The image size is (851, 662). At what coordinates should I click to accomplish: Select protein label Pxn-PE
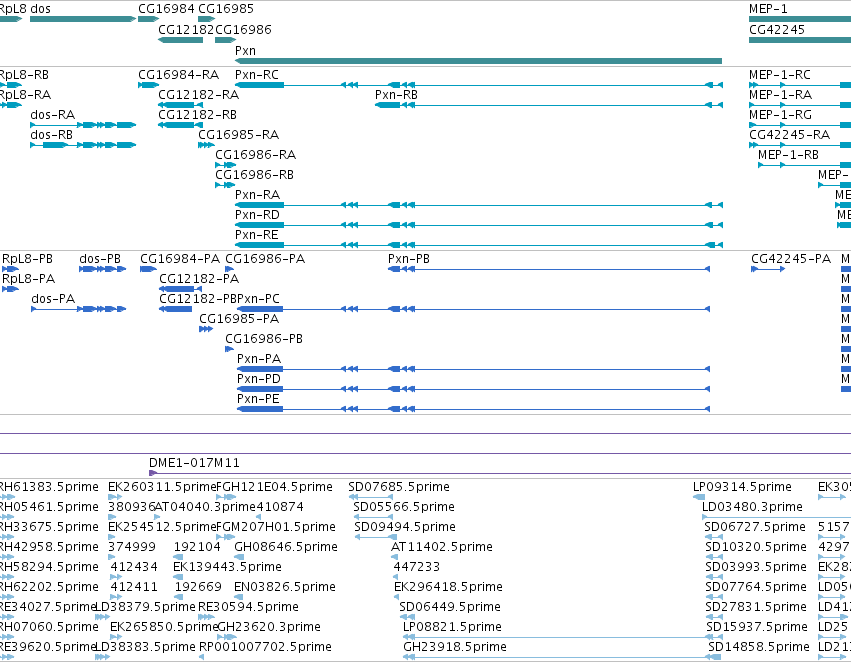click(258, 400)
